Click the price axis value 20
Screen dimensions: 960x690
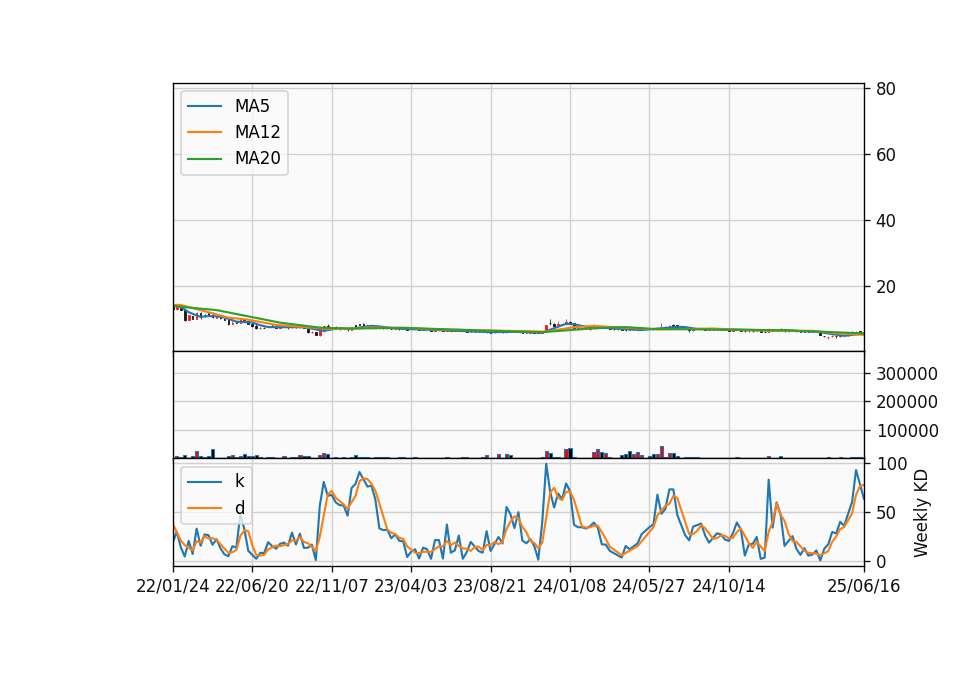coord(885,287)
